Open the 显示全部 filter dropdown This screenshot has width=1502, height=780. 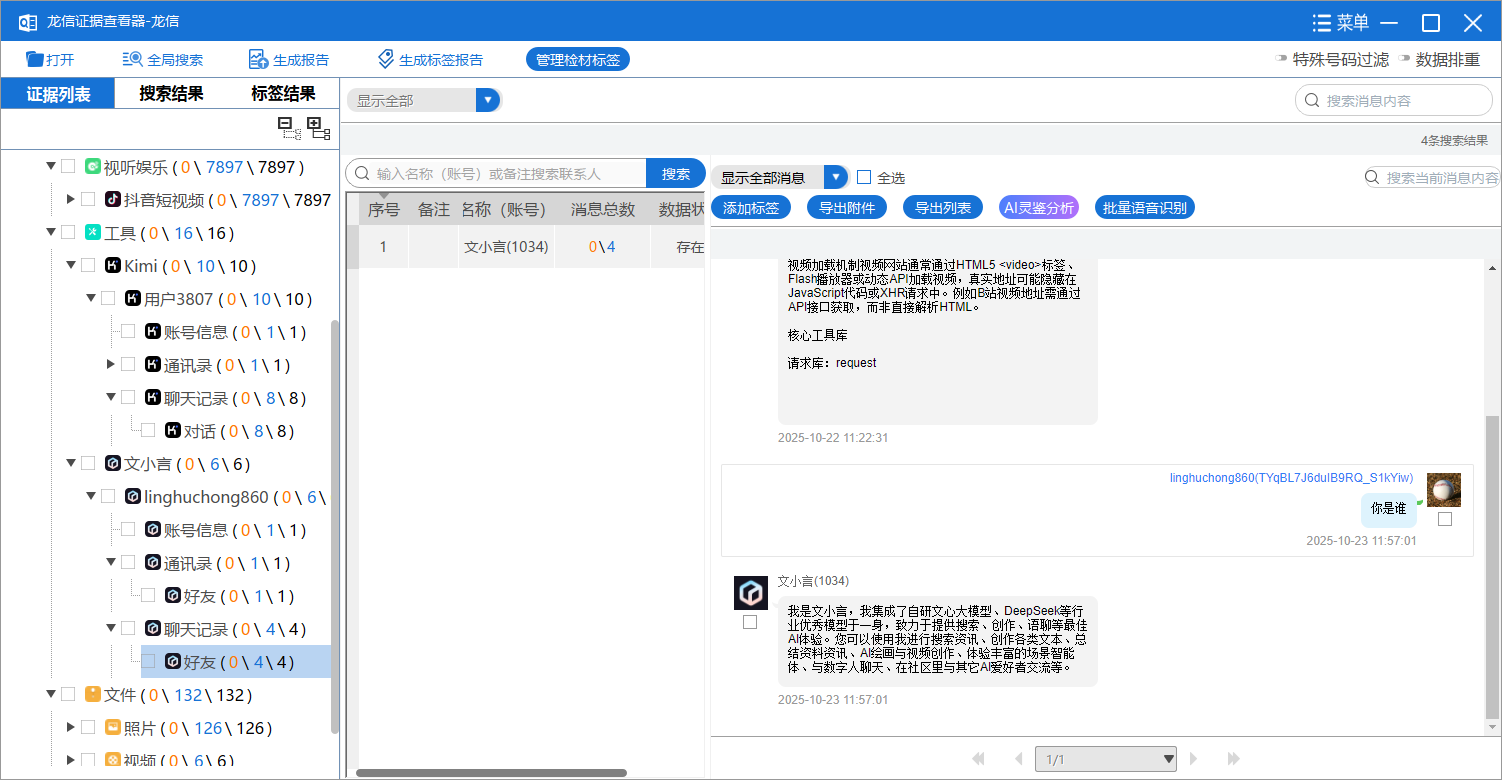click(x=487, y=99)
